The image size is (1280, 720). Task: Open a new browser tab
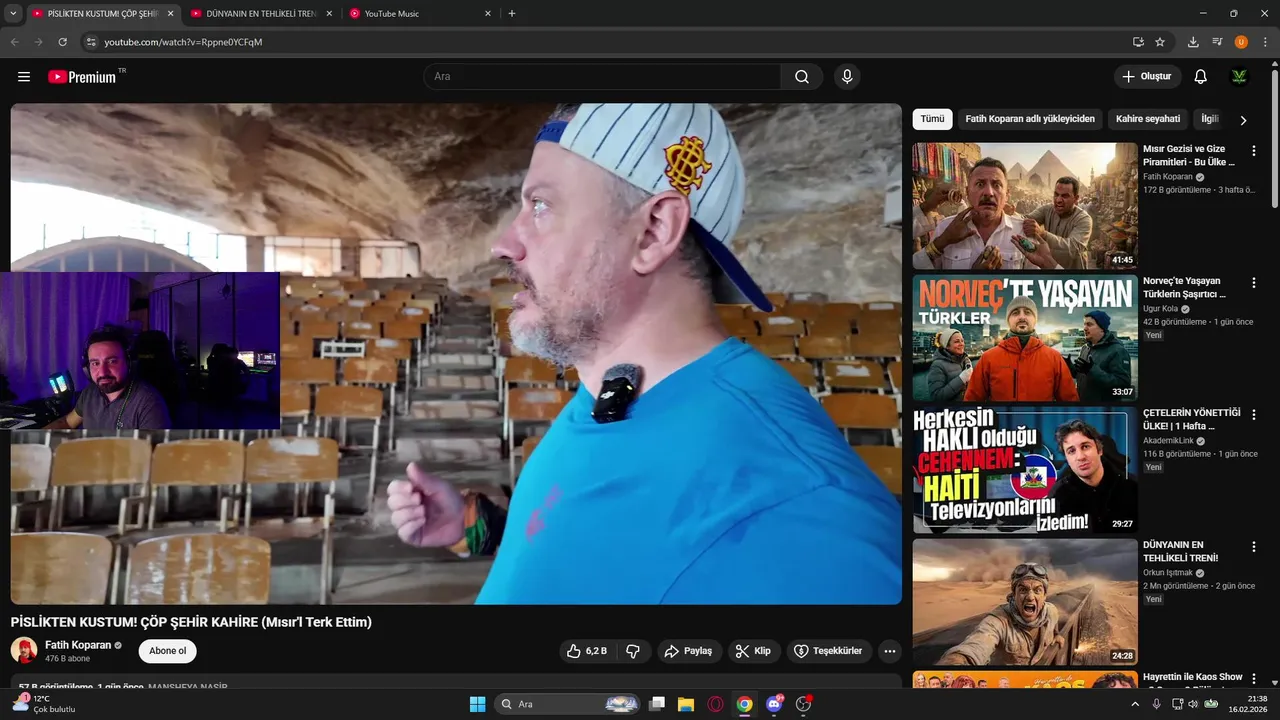(512, 14)
